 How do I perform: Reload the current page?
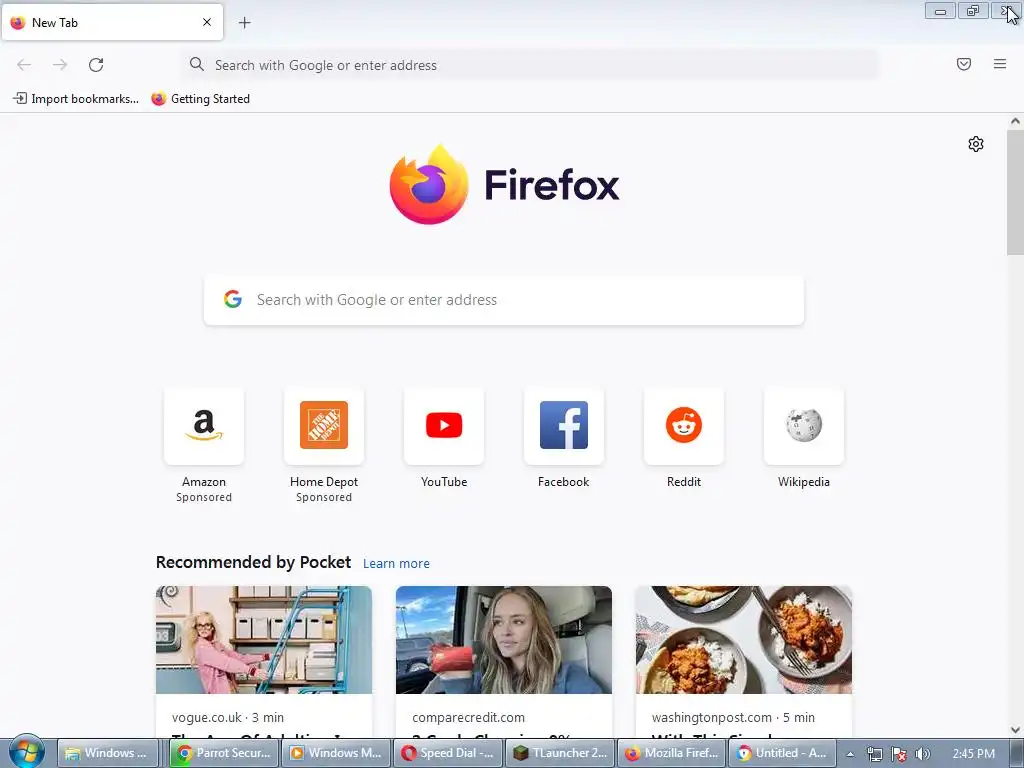[x=96, y=65]
